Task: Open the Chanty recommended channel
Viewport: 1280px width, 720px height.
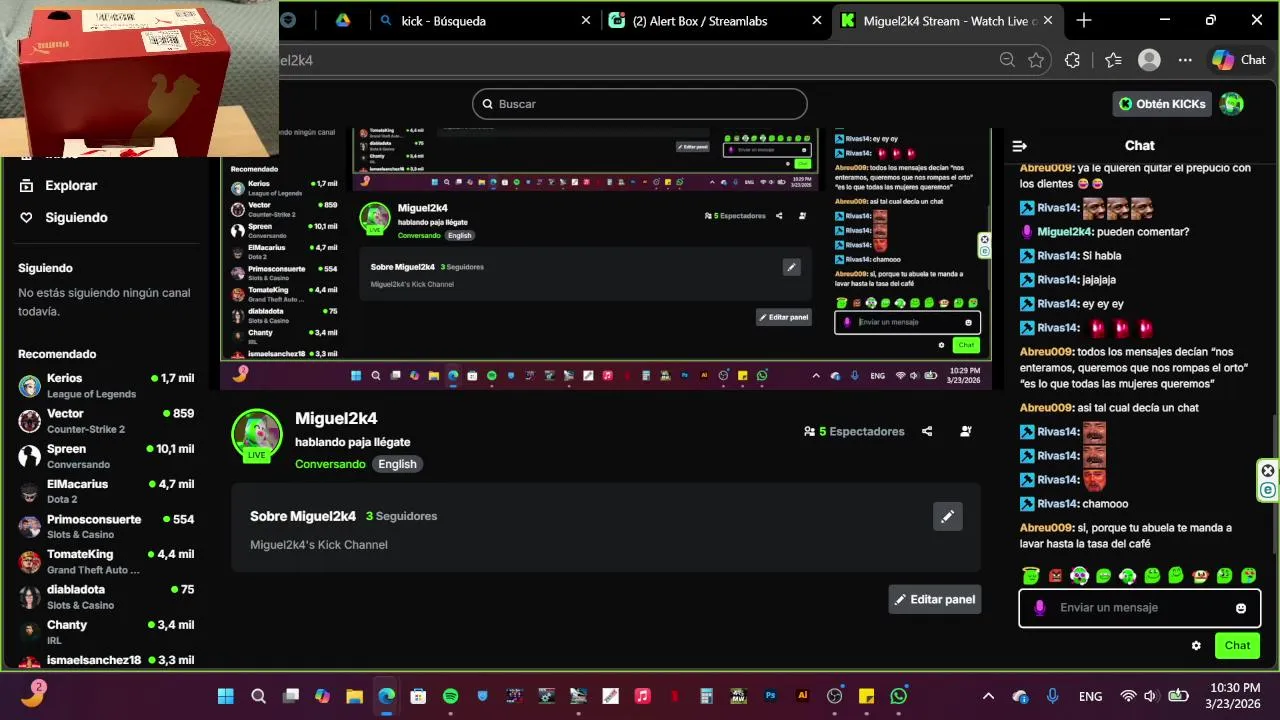Action: pos(106,631)
